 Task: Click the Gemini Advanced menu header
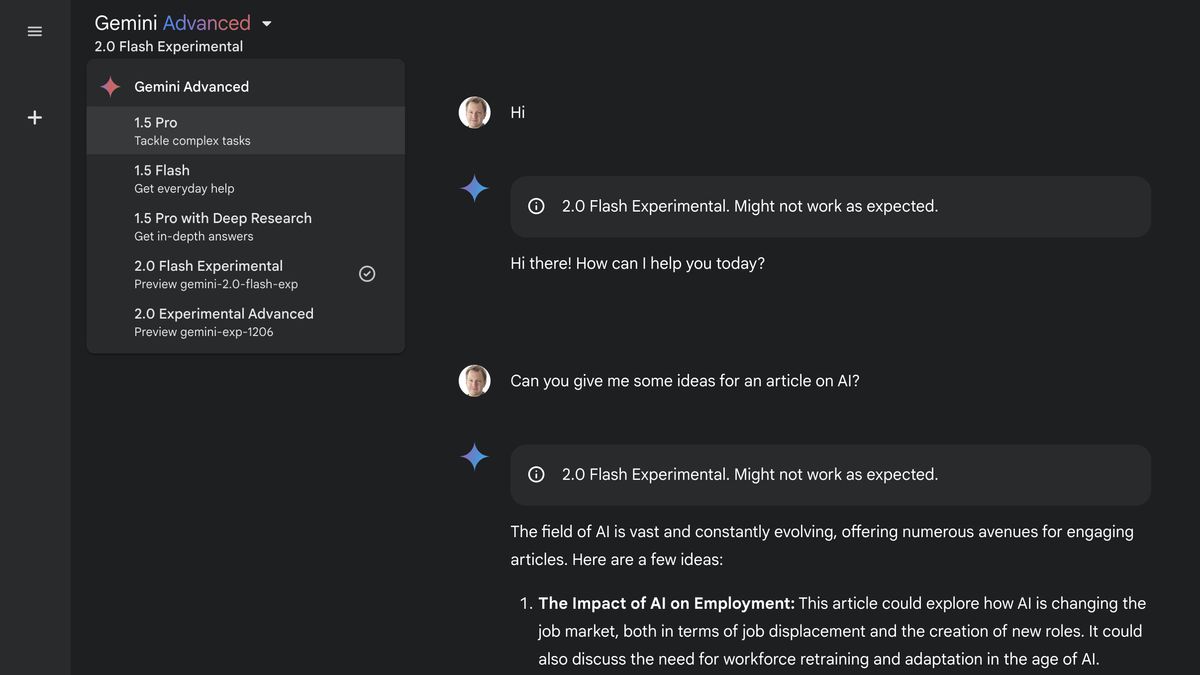192,87
